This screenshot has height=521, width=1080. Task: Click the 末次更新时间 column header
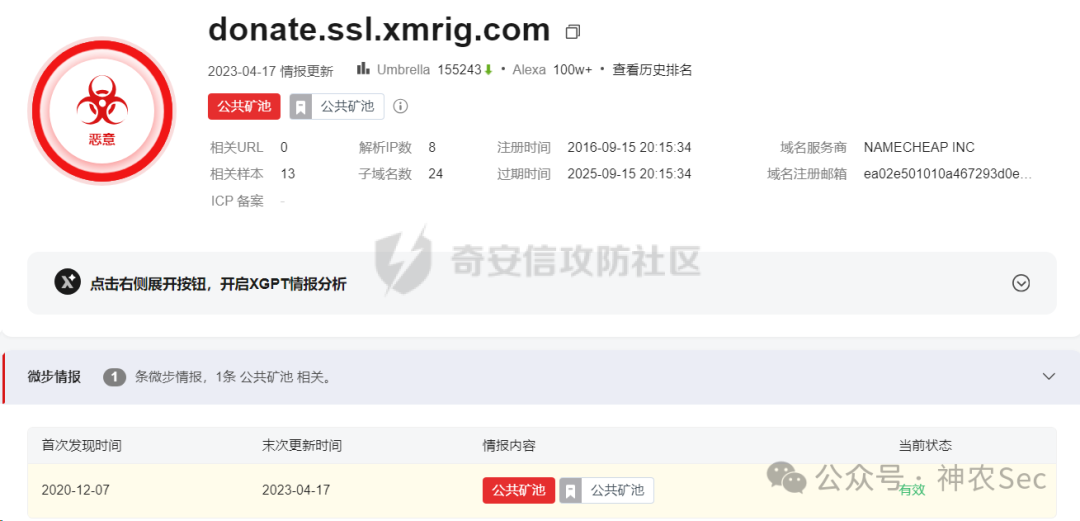point(302,446)
